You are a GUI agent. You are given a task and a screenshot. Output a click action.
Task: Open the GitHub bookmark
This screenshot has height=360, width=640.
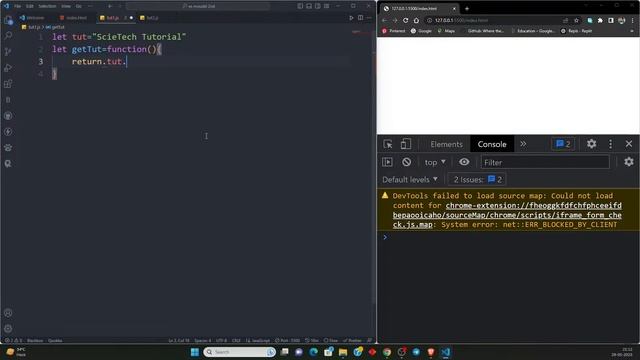tap(482, 31)
